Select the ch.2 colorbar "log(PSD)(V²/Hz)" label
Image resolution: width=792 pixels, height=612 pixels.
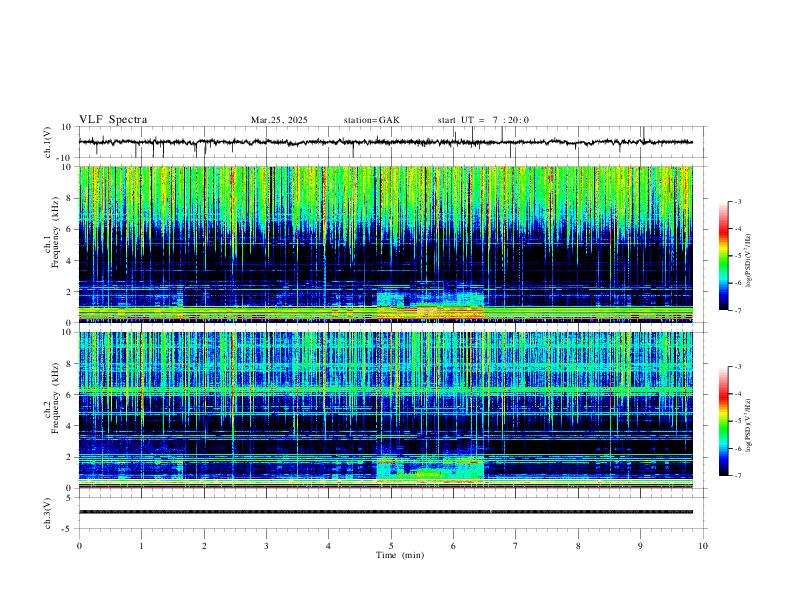(x=748, y=425)
